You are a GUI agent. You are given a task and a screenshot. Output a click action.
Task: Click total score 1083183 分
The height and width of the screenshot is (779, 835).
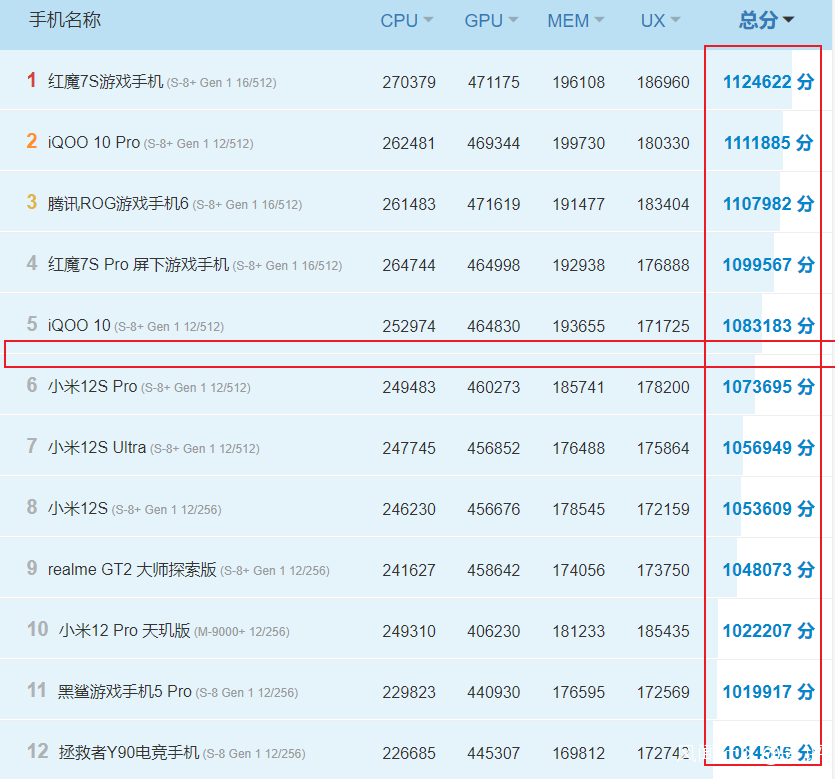(x=768, y=326)
